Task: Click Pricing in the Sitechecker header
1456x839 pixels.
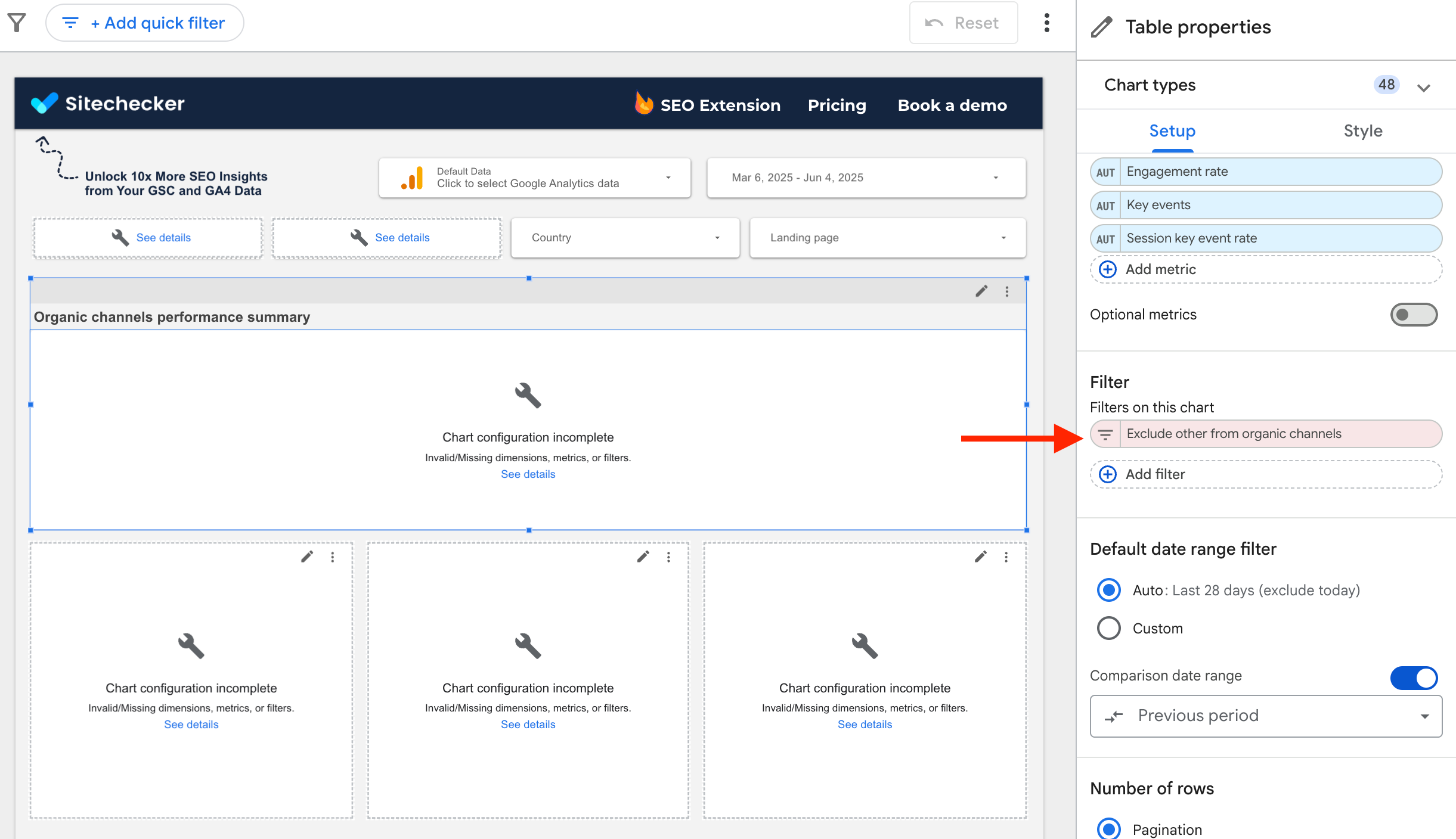Action: tap(837, 105)
